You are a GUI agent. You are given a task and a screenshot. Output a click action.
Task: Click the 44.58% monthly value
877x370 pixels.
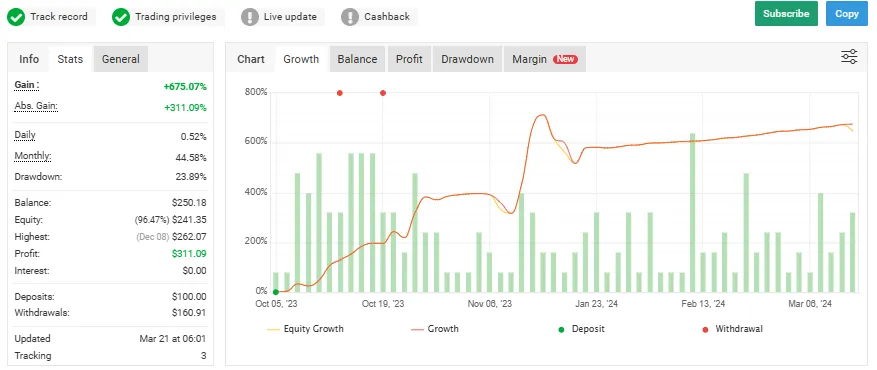(191, 158)
